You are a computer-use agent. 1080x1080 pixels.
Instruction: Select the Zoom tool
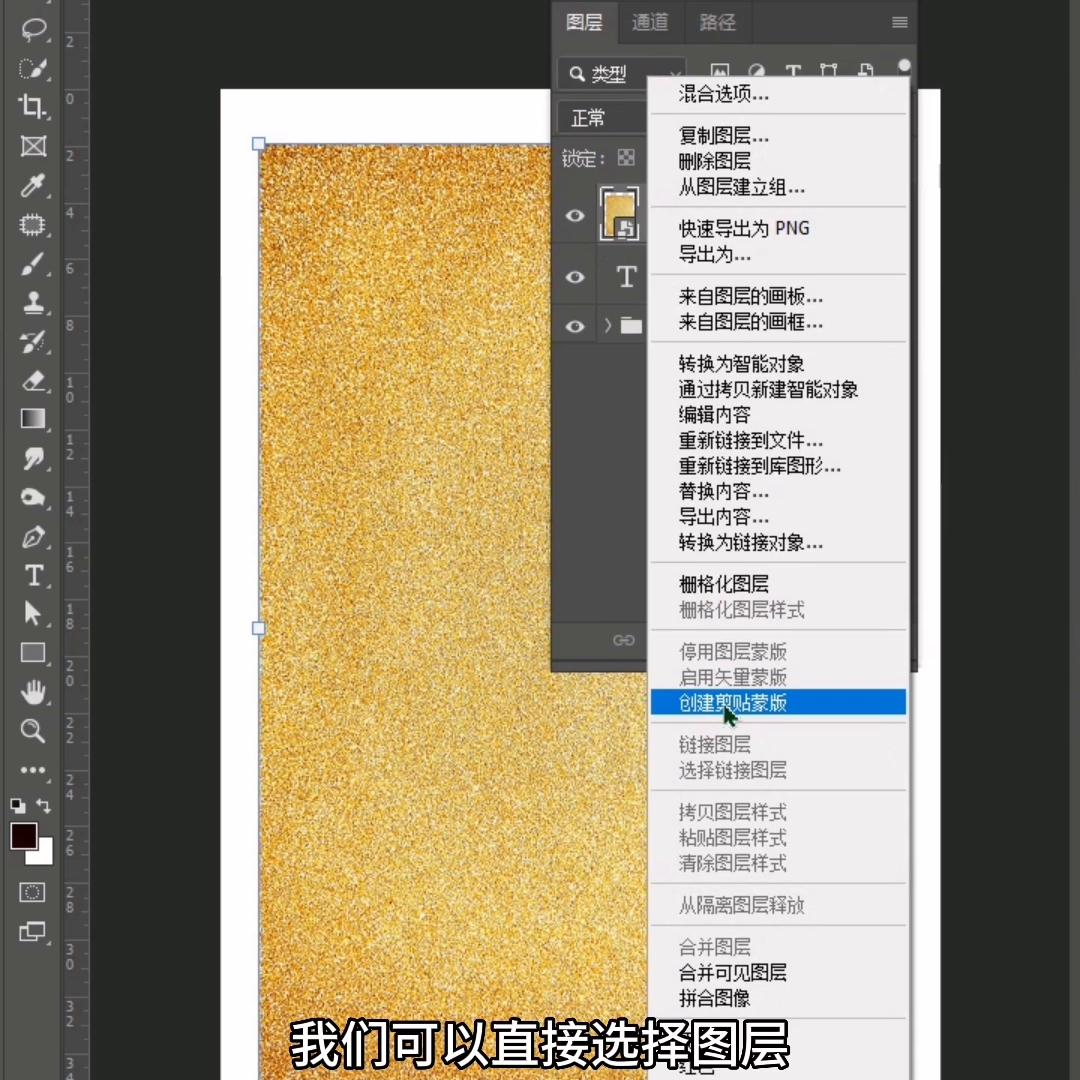click(x=33, y=731)
